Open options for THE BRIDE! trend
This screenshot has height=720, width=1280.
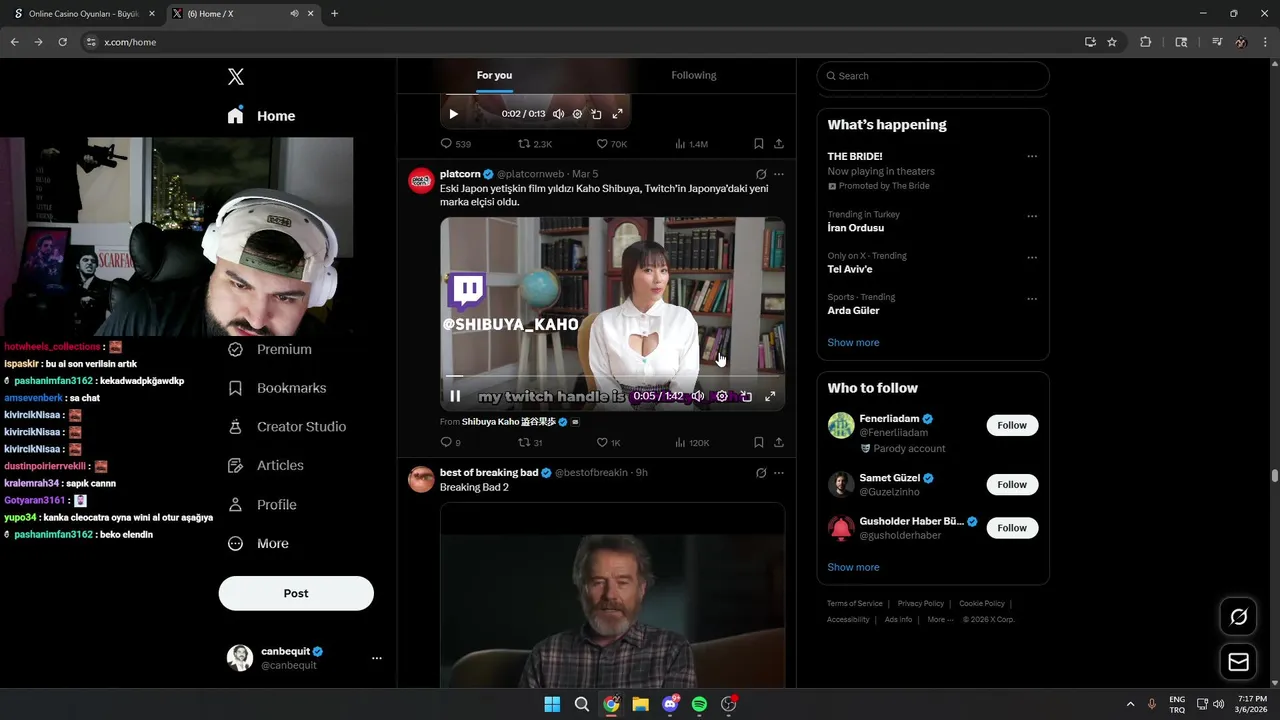(x=1032, y=156)
